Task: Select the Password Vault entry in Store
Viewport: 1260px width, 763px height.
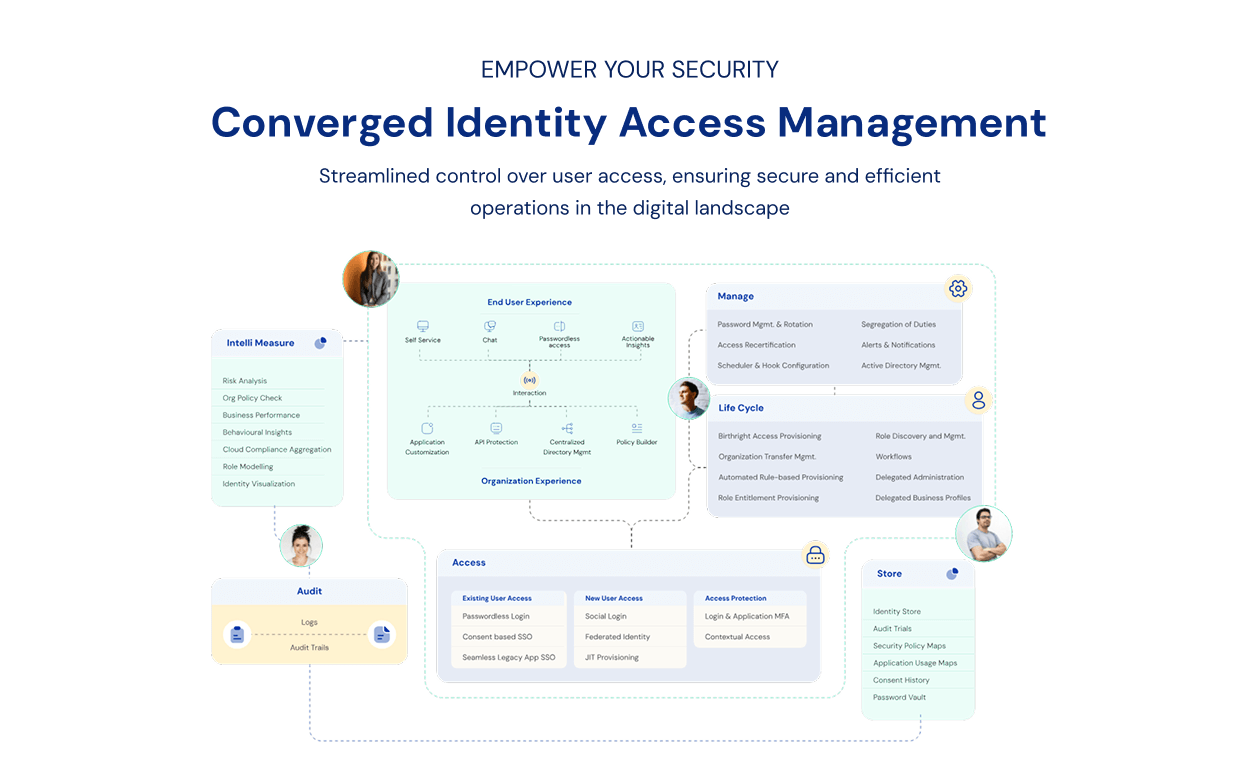Action: click(899, 697)
